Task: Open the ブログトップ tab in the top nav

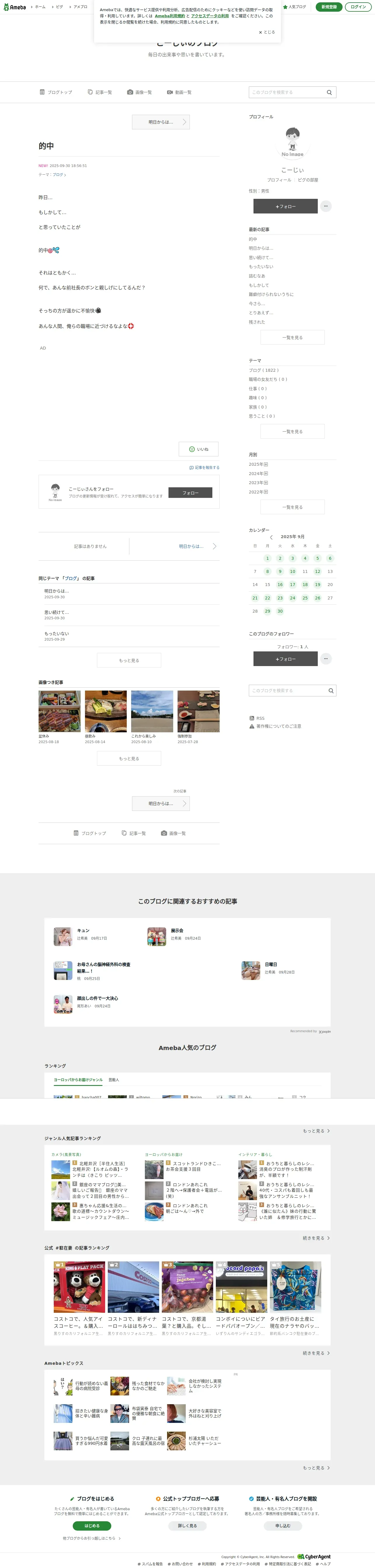Action: [56, 92]
